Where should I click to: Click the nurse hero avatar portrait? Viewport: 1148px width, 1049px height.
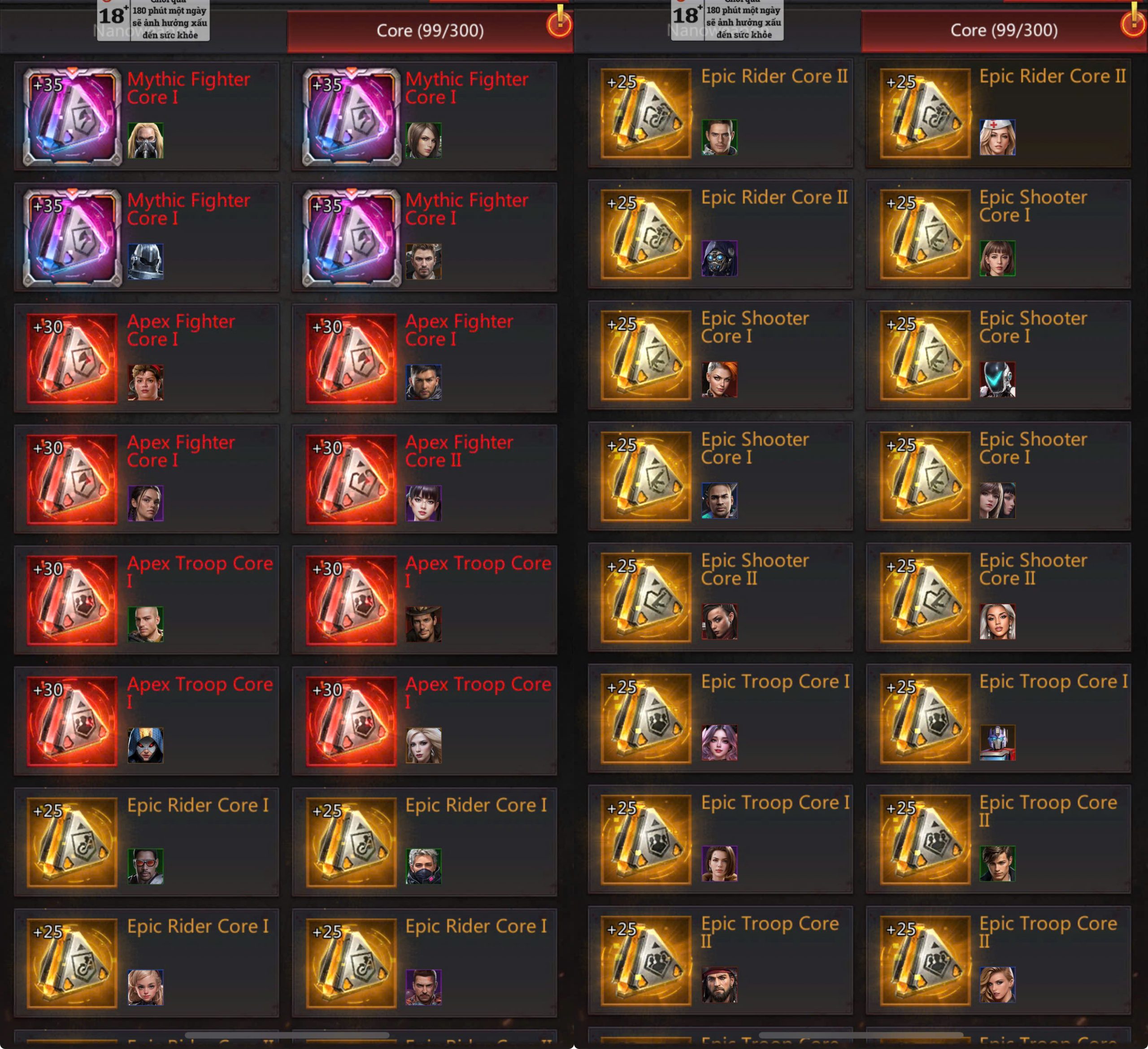[x=997, y=137]
